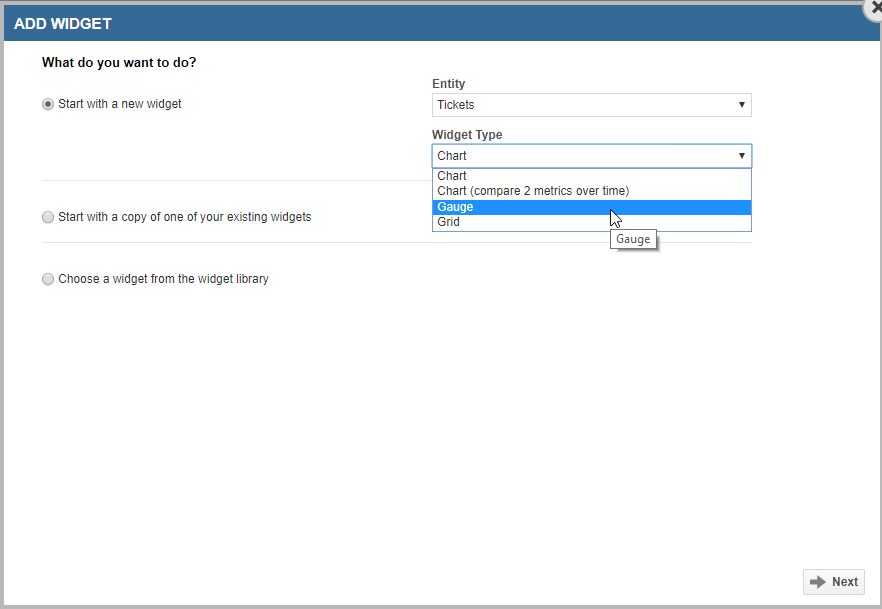Select Start with a copy of existing widgets

[x=48, y=217]
